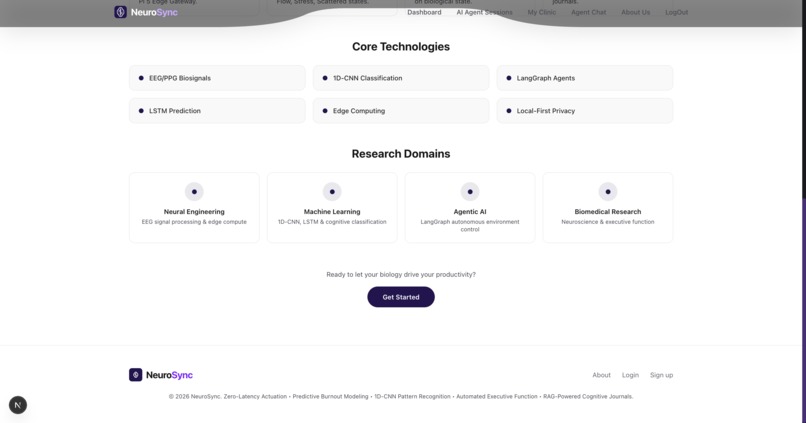Click the Neural Engineering title
This screenshot has height=423, width=806.
click(x=194, y=212)
